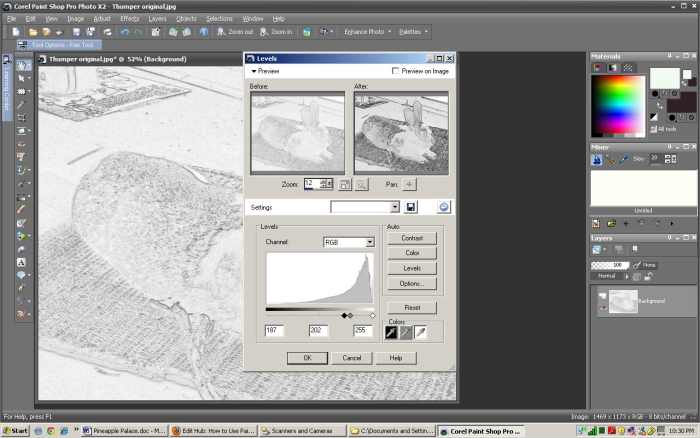Enable the Preview on Image checkbox
The width and height of the screenshot is (700, 438).
click(395, 71)
